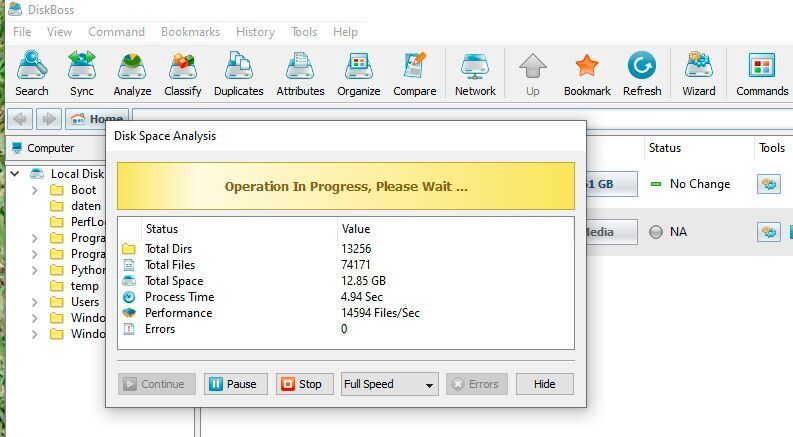
Task: Open the Commands panel
Action: pyautogui.click(x=762, y=74)
